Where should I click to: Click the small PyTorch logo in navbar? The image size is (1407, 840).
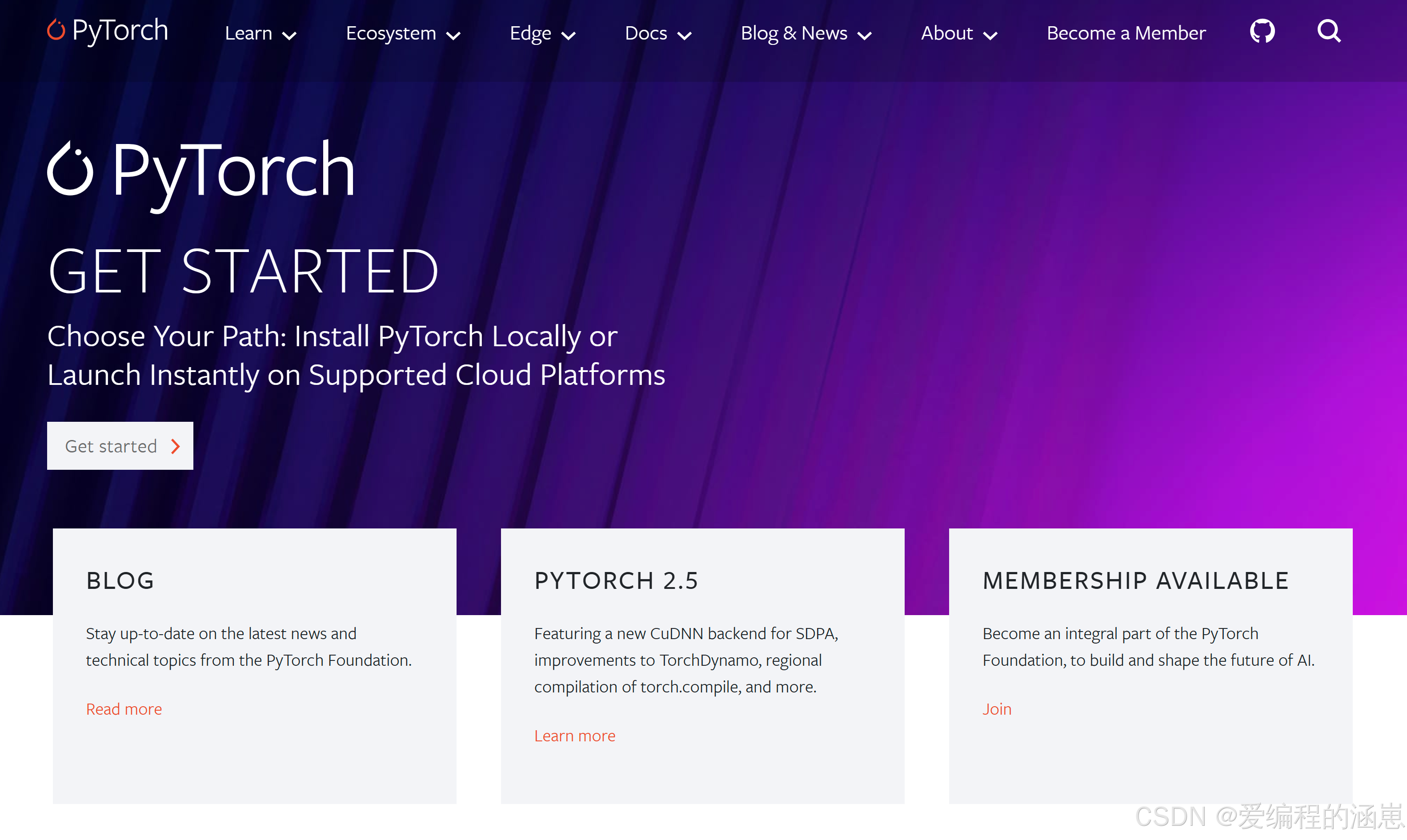coord(108,31)
